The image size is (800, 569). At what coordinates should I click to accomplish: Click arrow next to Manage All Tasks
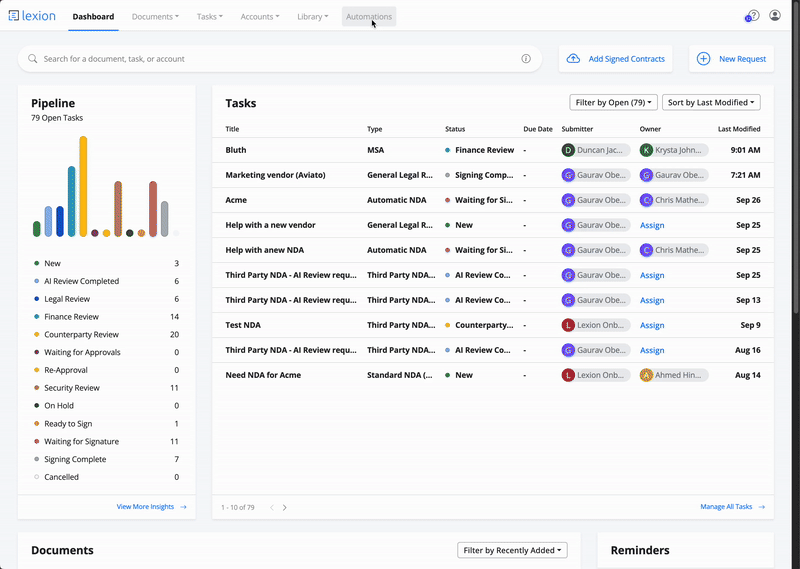click(761, 507)
